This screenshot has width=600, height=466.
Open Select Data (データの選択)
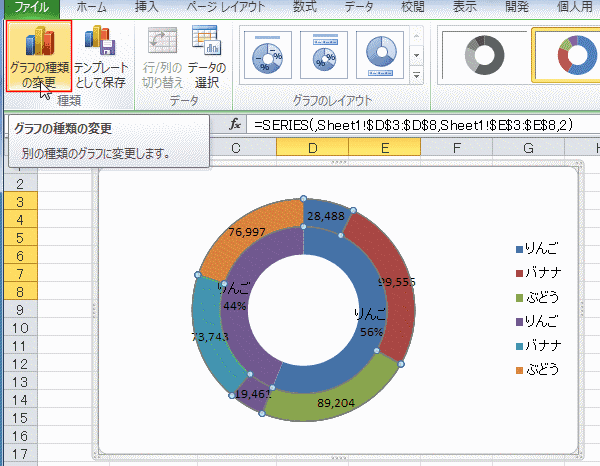click(207, 56)
